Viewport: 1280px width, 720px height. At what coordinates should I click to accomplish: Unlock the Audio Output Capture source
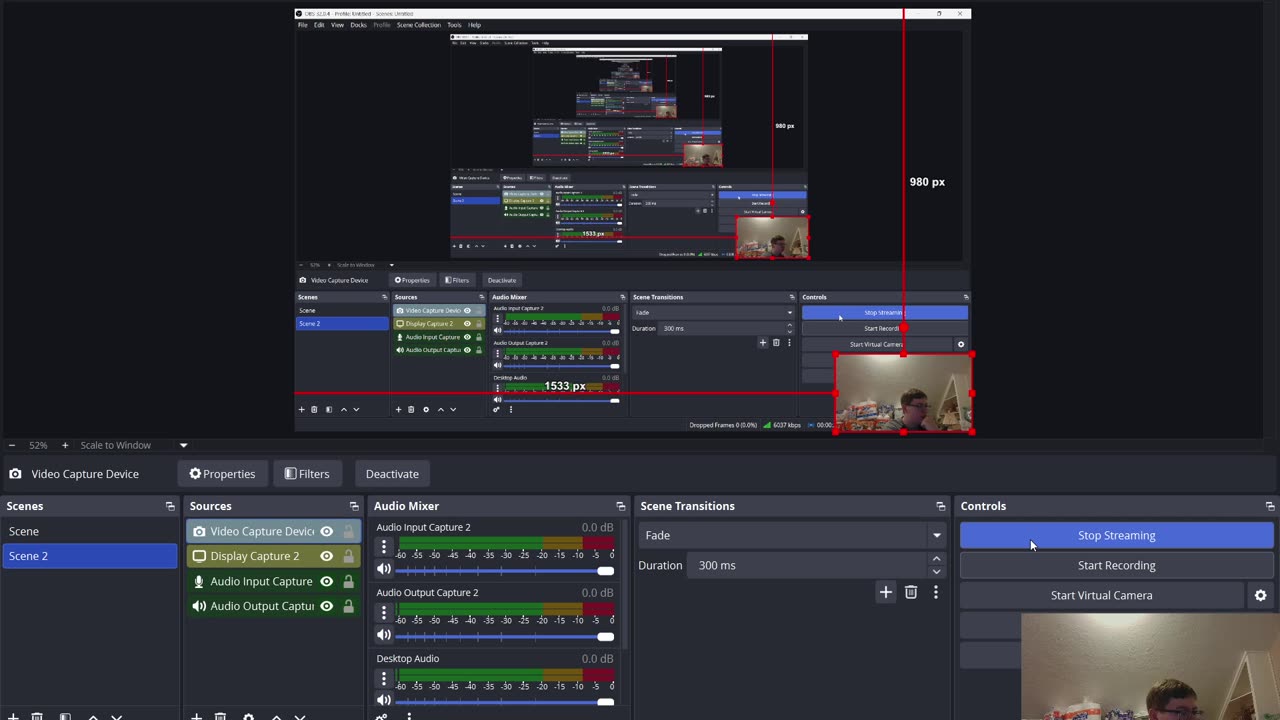coord(348,606)
